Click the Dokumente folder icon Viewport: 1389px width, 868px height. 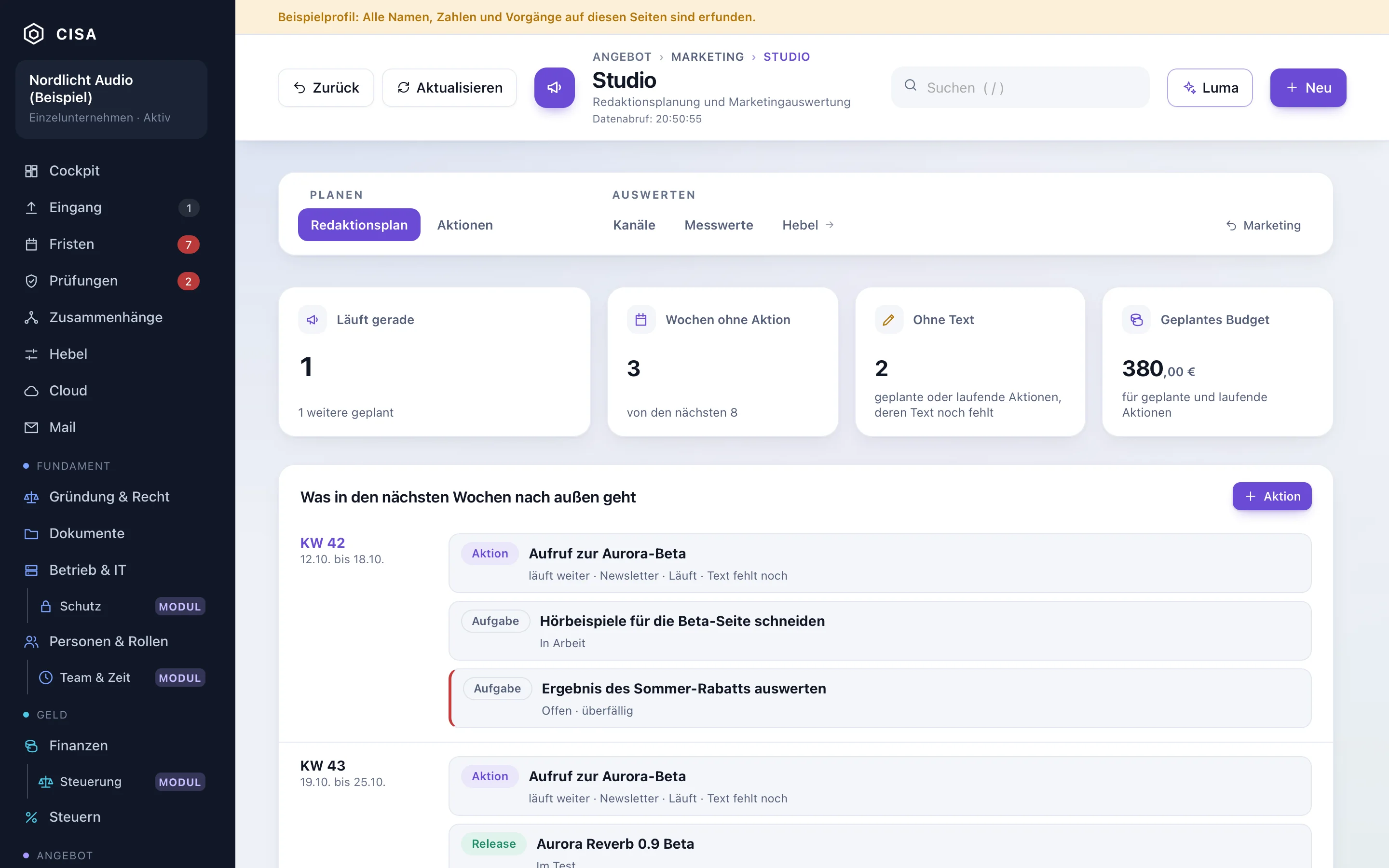pos(31,534)
